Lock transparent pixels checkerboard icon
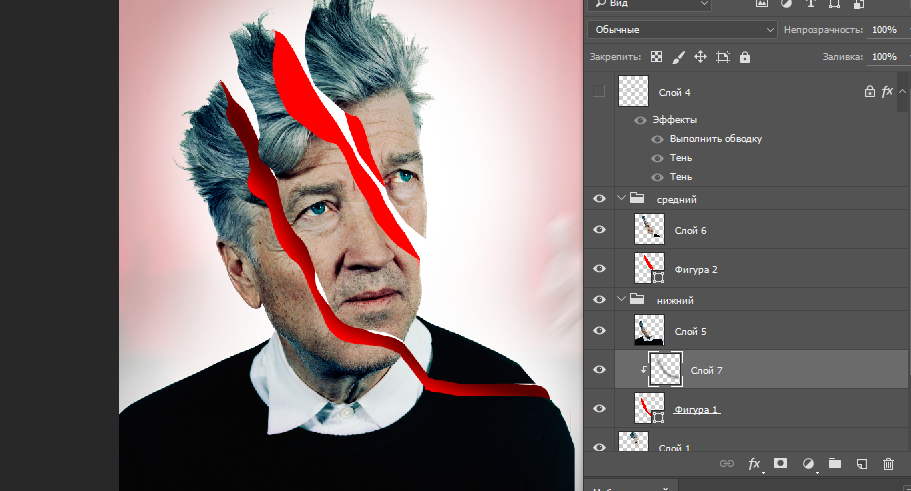The image size is (911, 491). click(657, 57)
